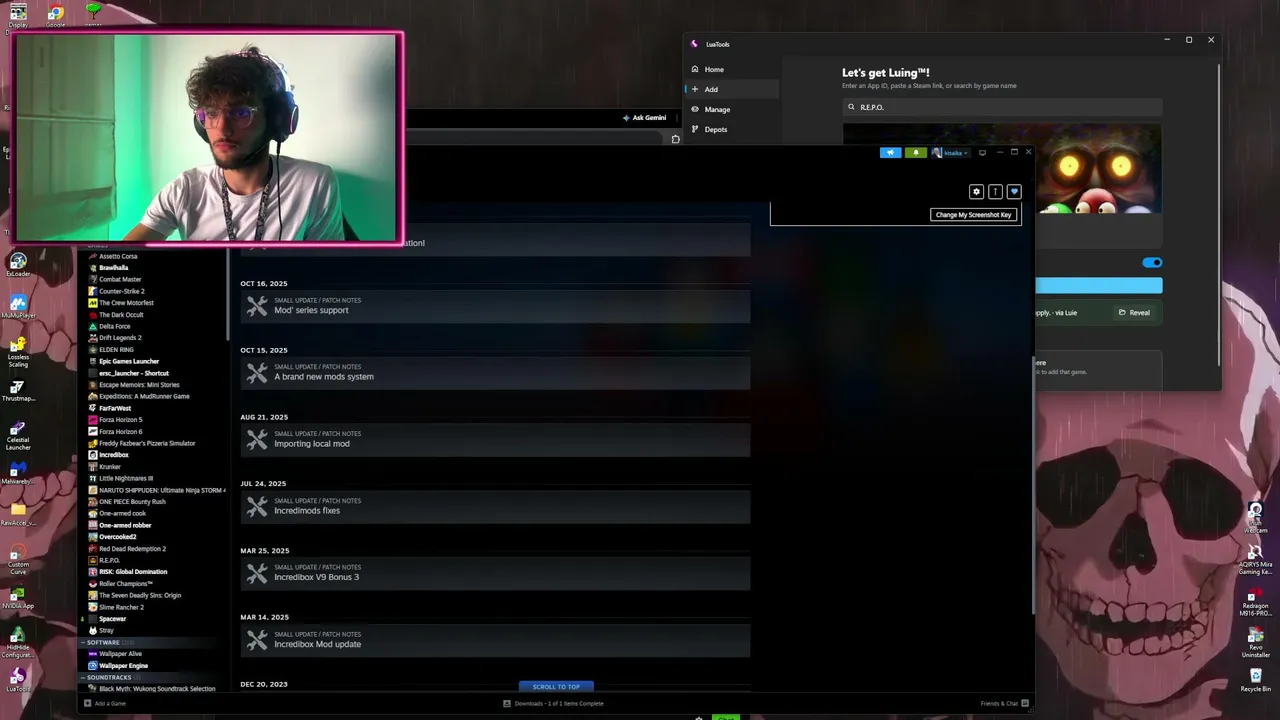Click Change My Screenshot Key button
The width and height of the screenshot is (1280, 720).
click(974, 215)
